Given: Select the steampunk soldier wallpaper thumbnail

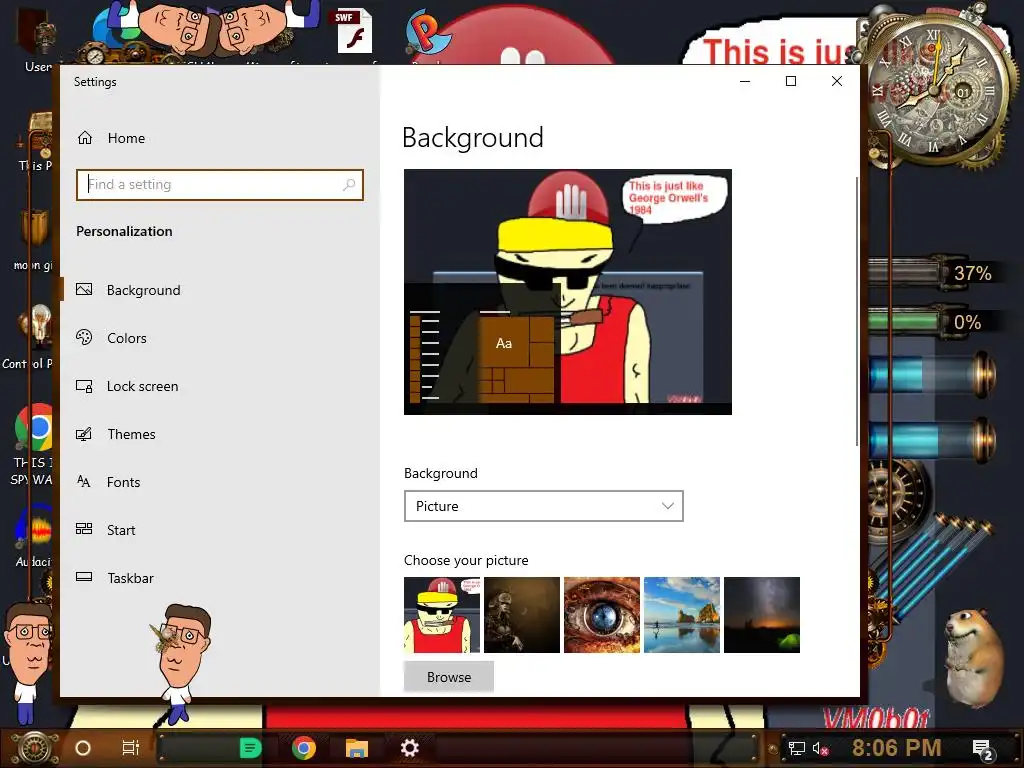Looking at the screenshot, I should (522, 615).
